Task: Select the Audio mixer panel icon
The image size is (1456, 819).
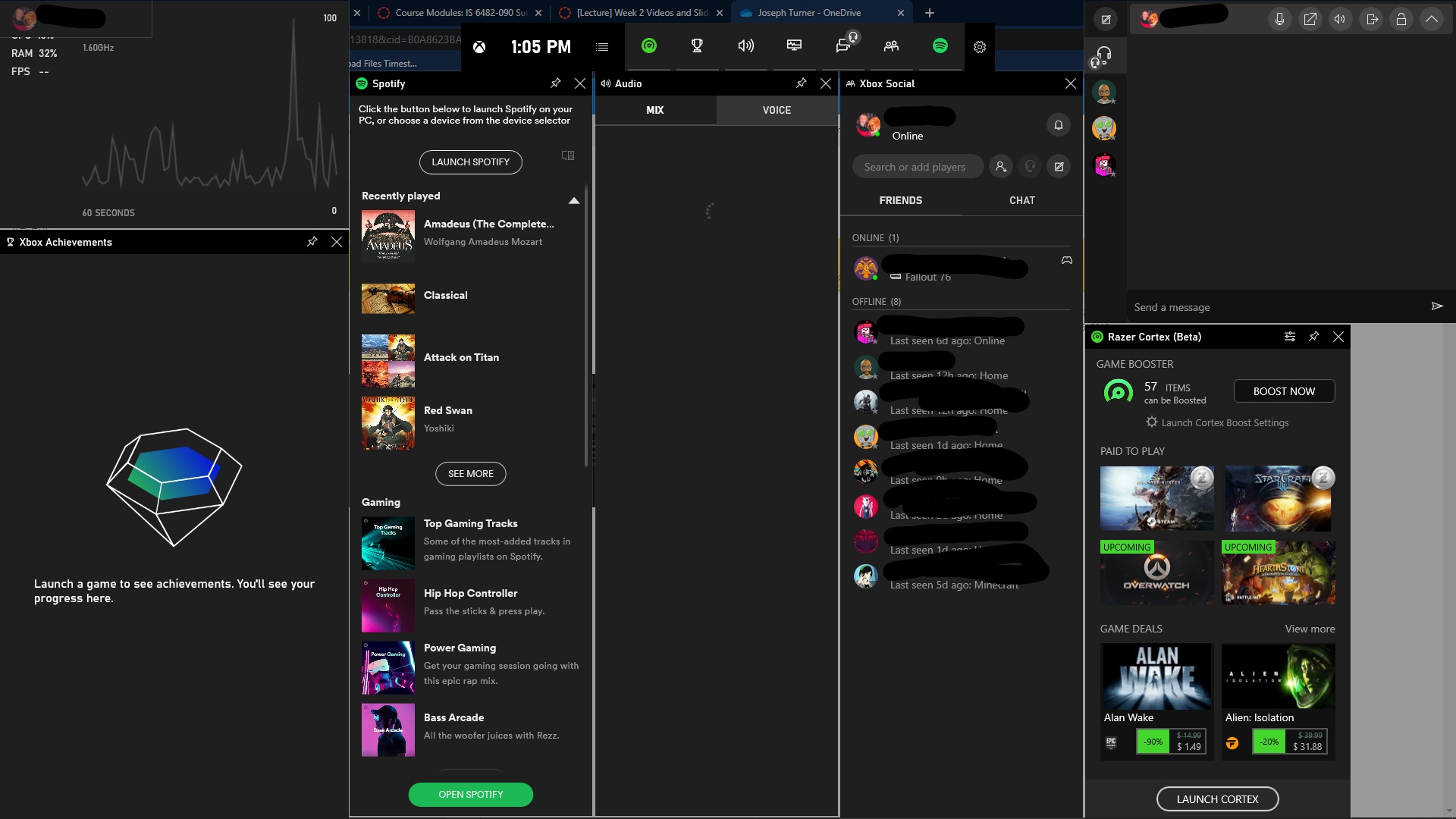Action: coord(746,46)
